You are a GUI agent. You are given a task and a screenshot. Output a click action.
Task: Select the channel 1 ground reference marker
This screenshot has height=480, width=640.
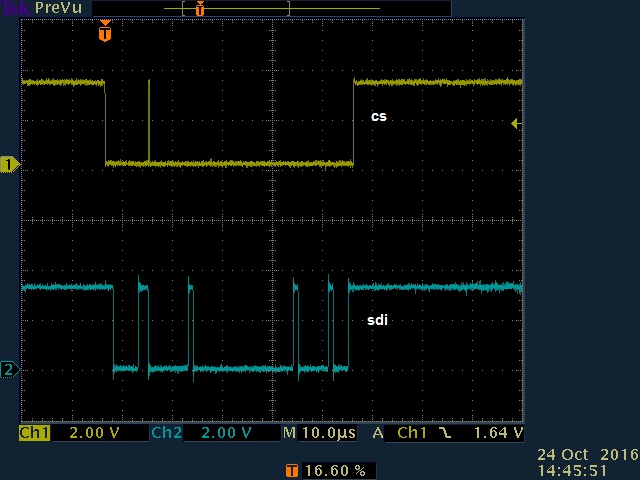9,164
